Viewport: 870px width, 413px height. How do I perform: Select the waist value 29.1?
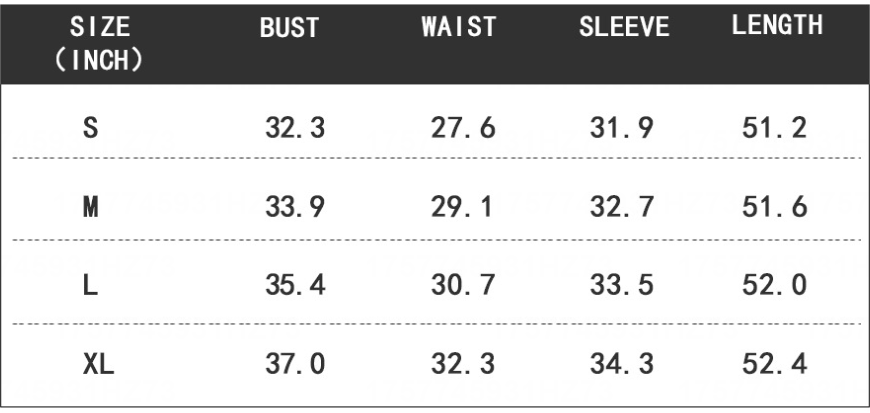click(x=463, y=207)
